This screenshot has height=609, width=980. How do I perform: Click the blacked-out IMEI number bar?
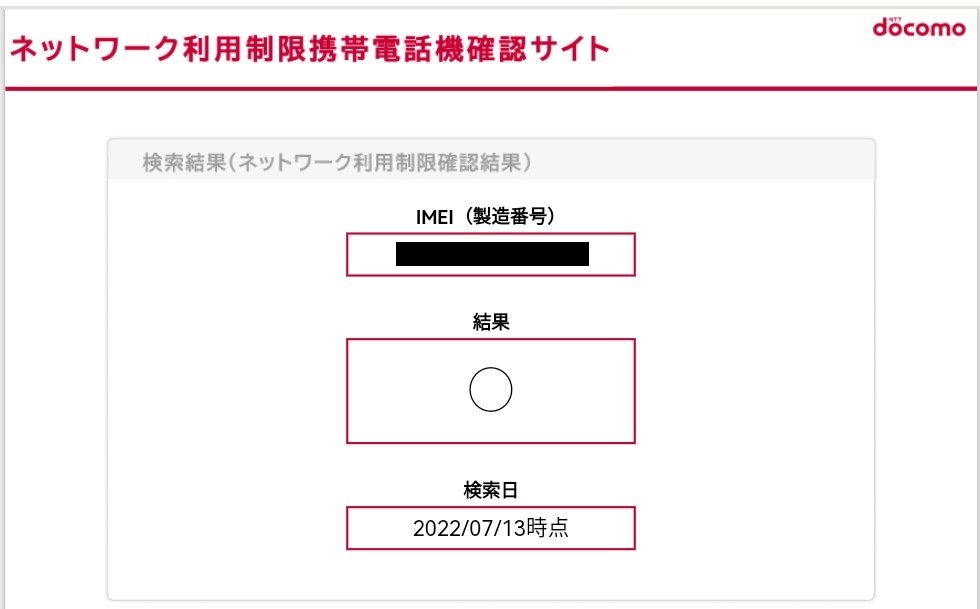click(x=492, y=254)
